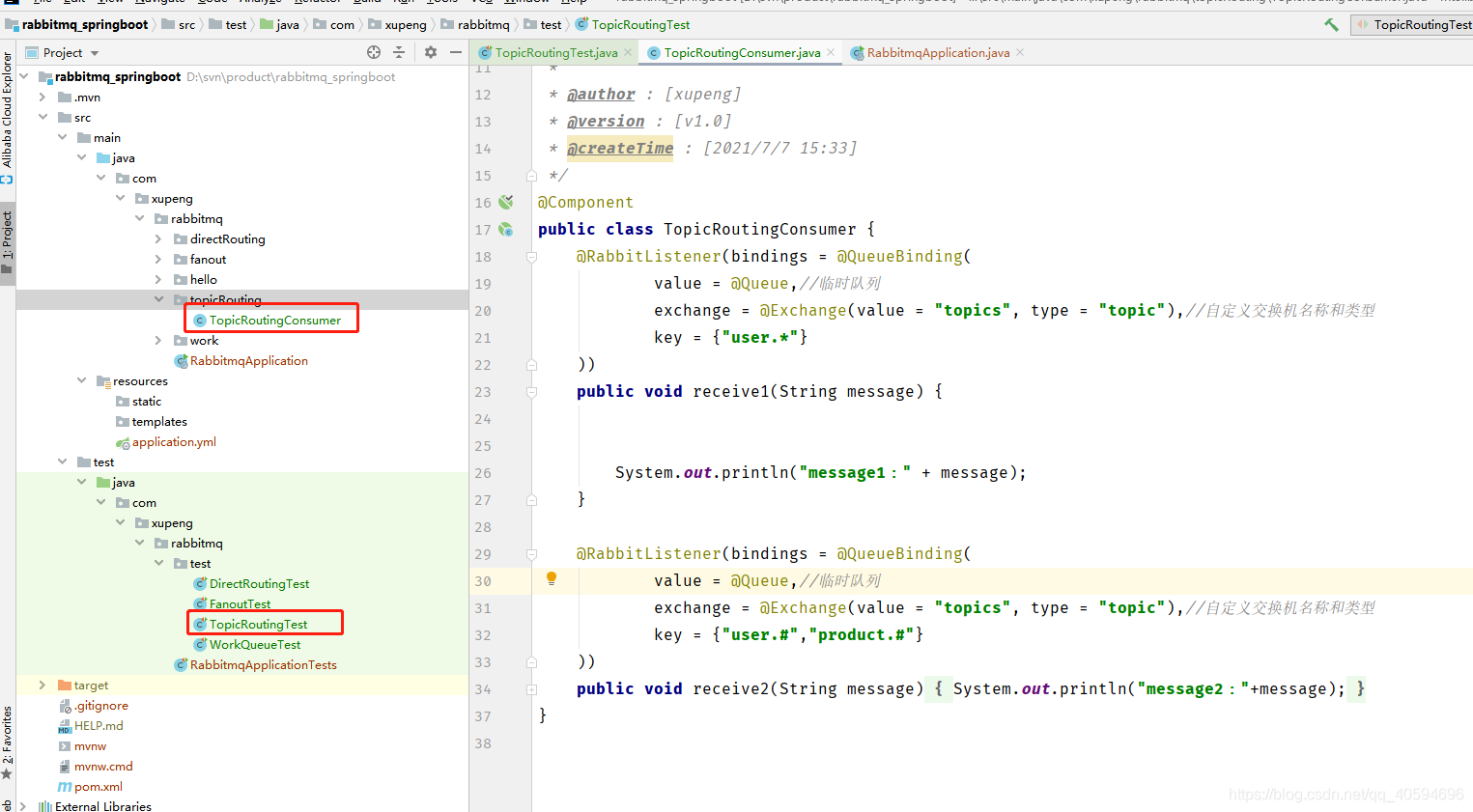The image size is (1473, 812).
Task: Click the rabbitmq breadcrumb in navigation bar
Action: [x=482, y=25]
